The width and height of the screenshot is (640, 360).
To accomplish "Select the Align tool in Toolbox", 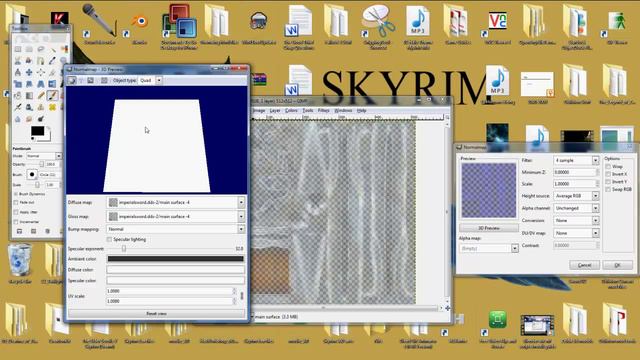I will coord(40,72).
